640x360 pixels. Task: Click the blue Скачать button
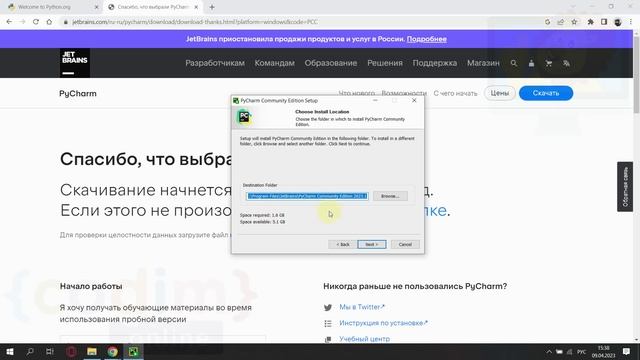[x=546, y=93]
